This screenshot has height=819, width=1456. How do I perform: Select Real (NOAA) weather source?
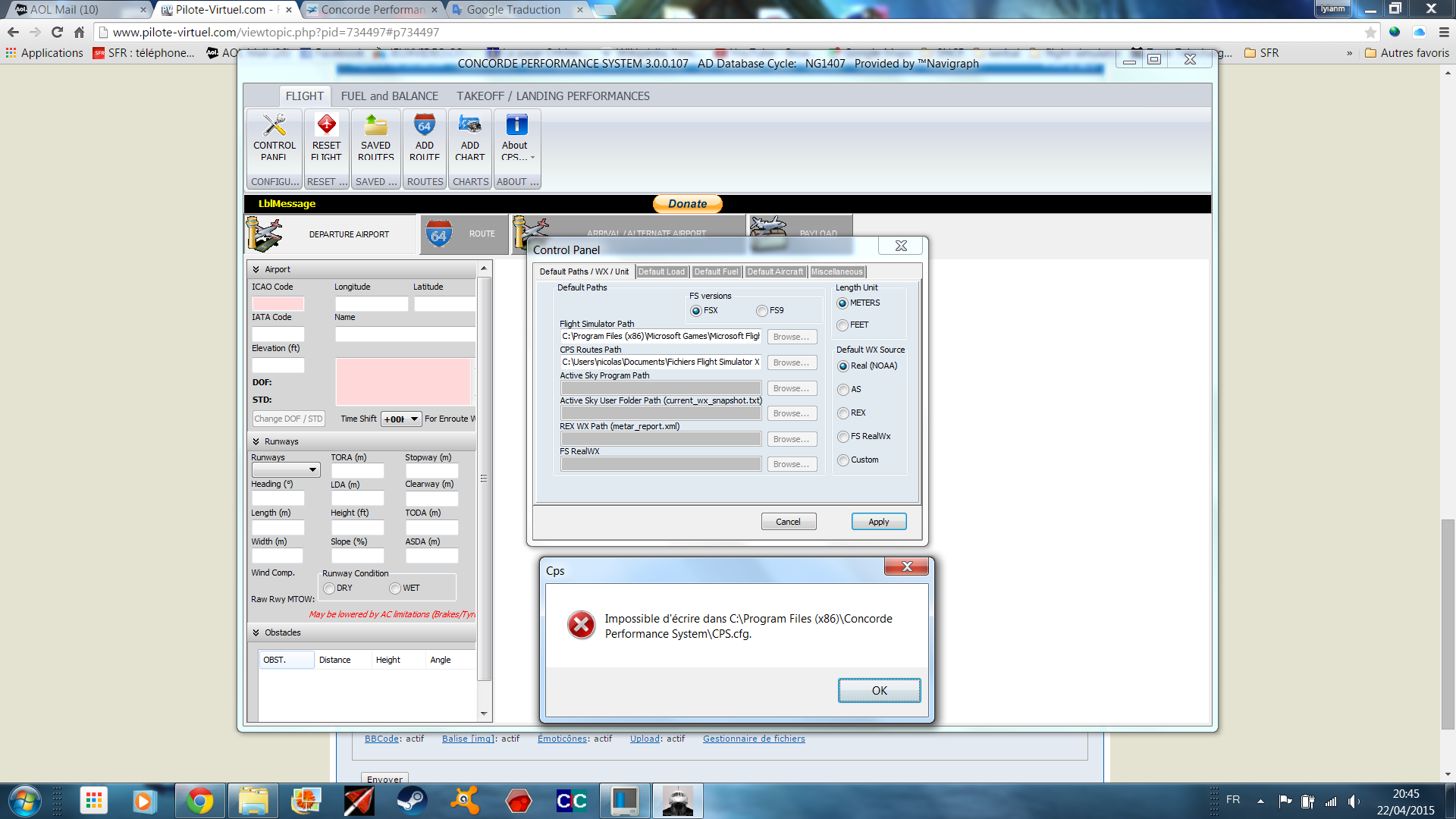point(843,366)
